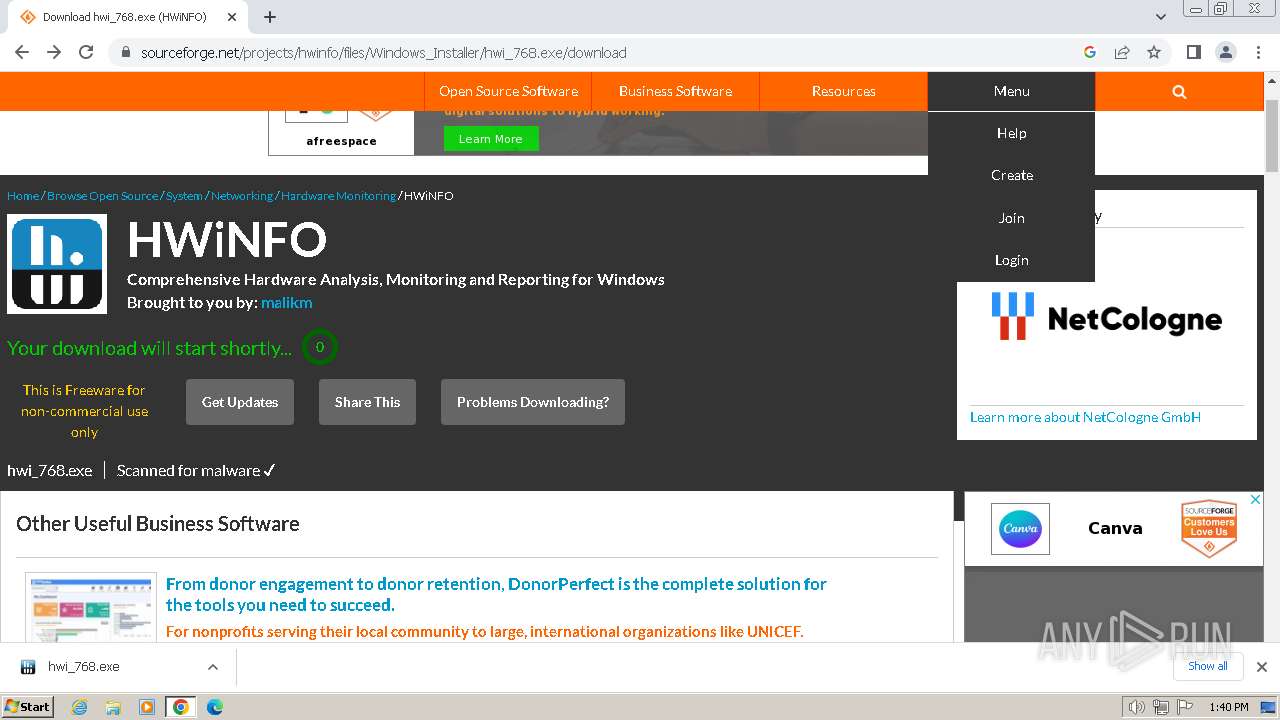This screenshot has height=720, width=1280.
Task: Expand the hwi_768.exe download options chevron
Action: [213, 667]
